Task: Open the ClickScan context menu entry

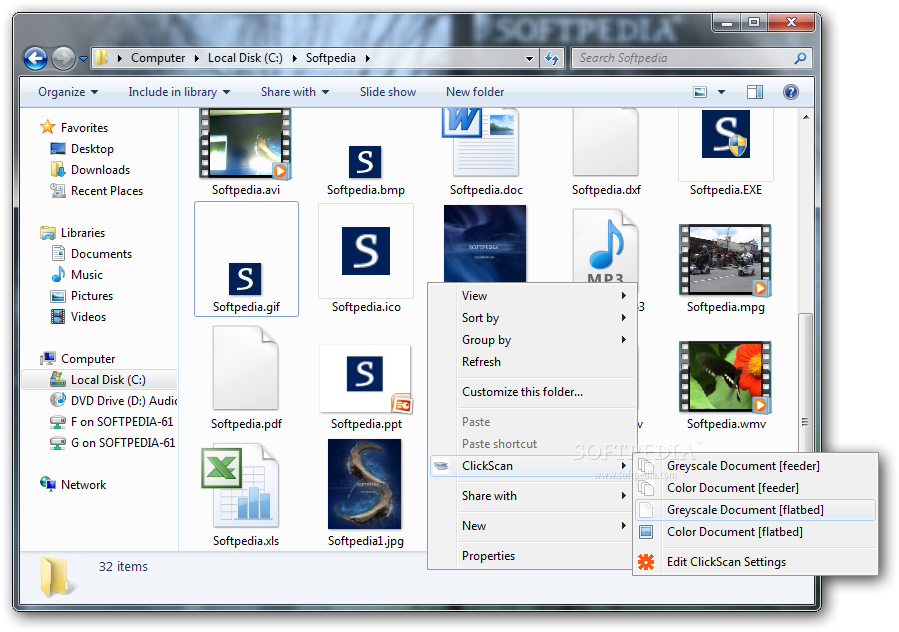Action: tap(530, 466)
